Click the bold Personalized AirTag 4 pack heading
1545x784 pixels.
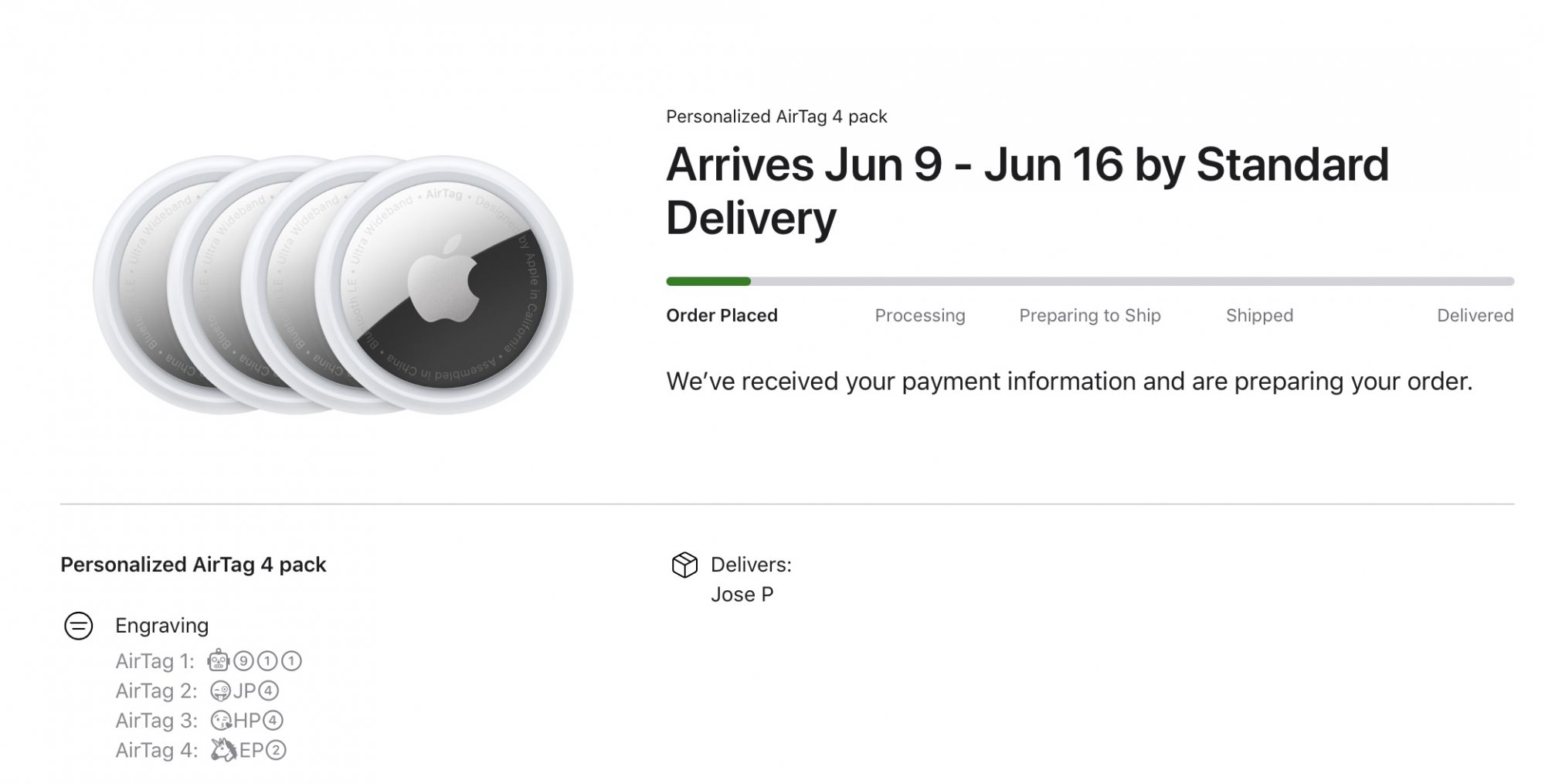tap(193, 565)
